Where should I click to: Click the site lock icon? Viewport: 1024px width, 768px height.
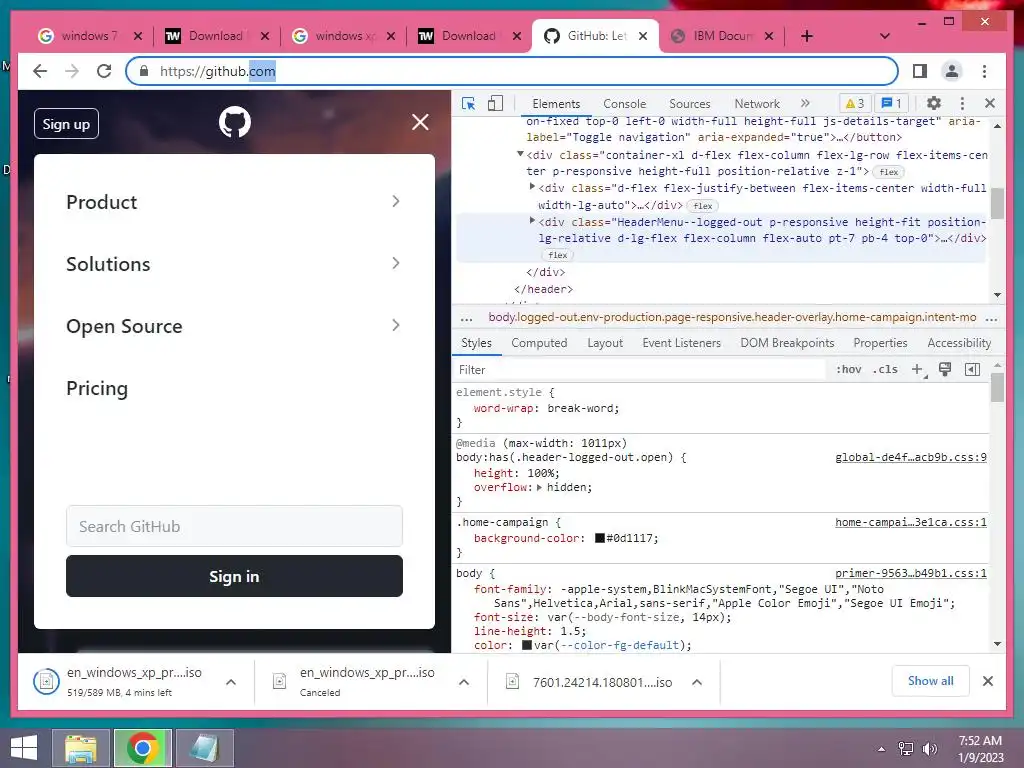pos(144,71)
